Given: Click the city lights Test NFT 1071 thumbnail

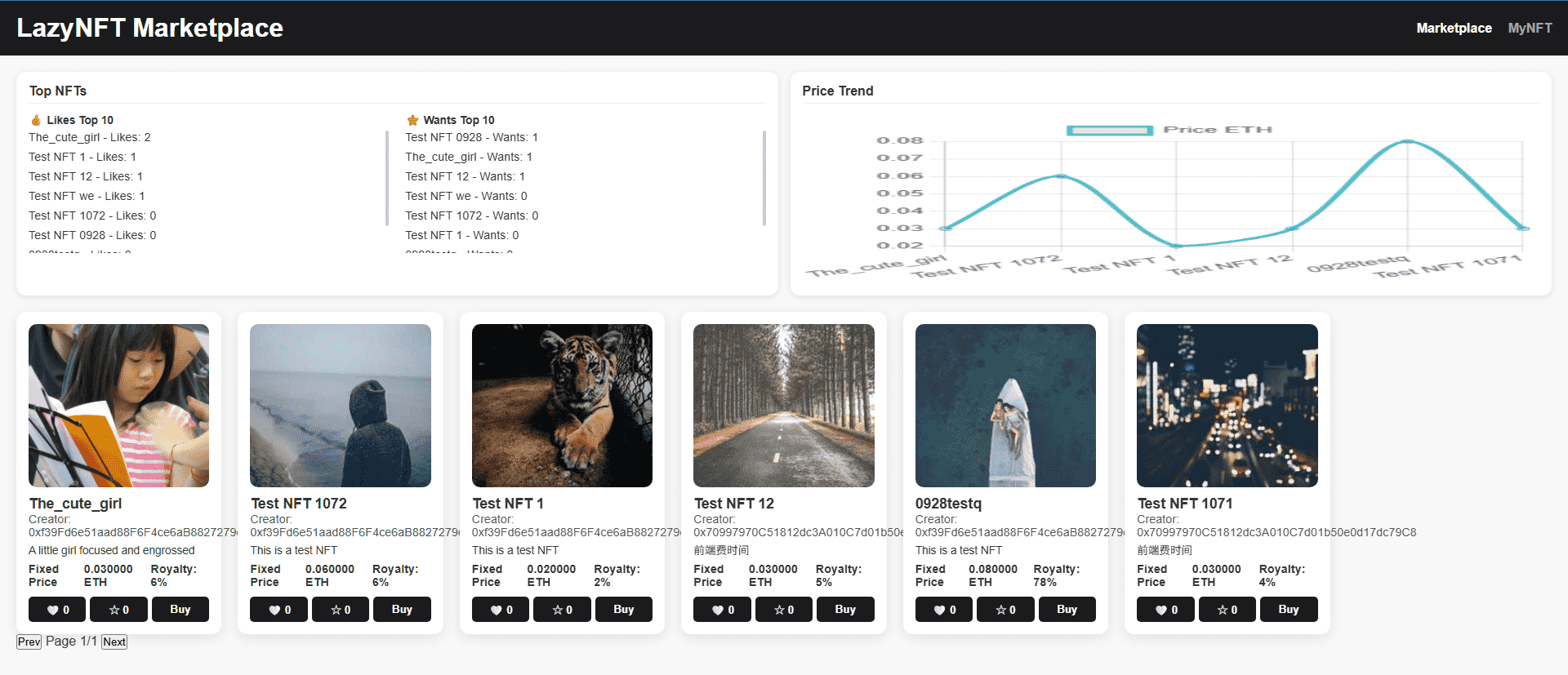Looking at the screenshot, I should click(x=1227, y=406).
